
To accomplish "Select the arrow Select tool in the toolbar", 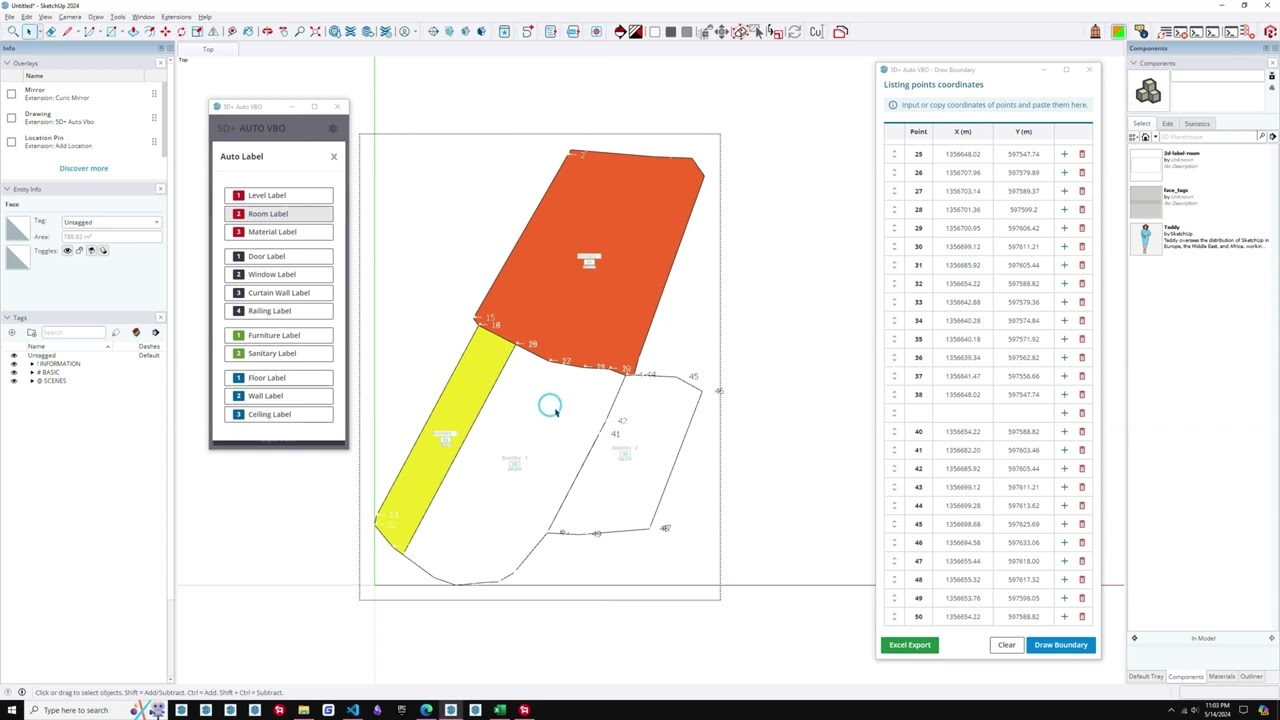I will (x=29, y=32).
